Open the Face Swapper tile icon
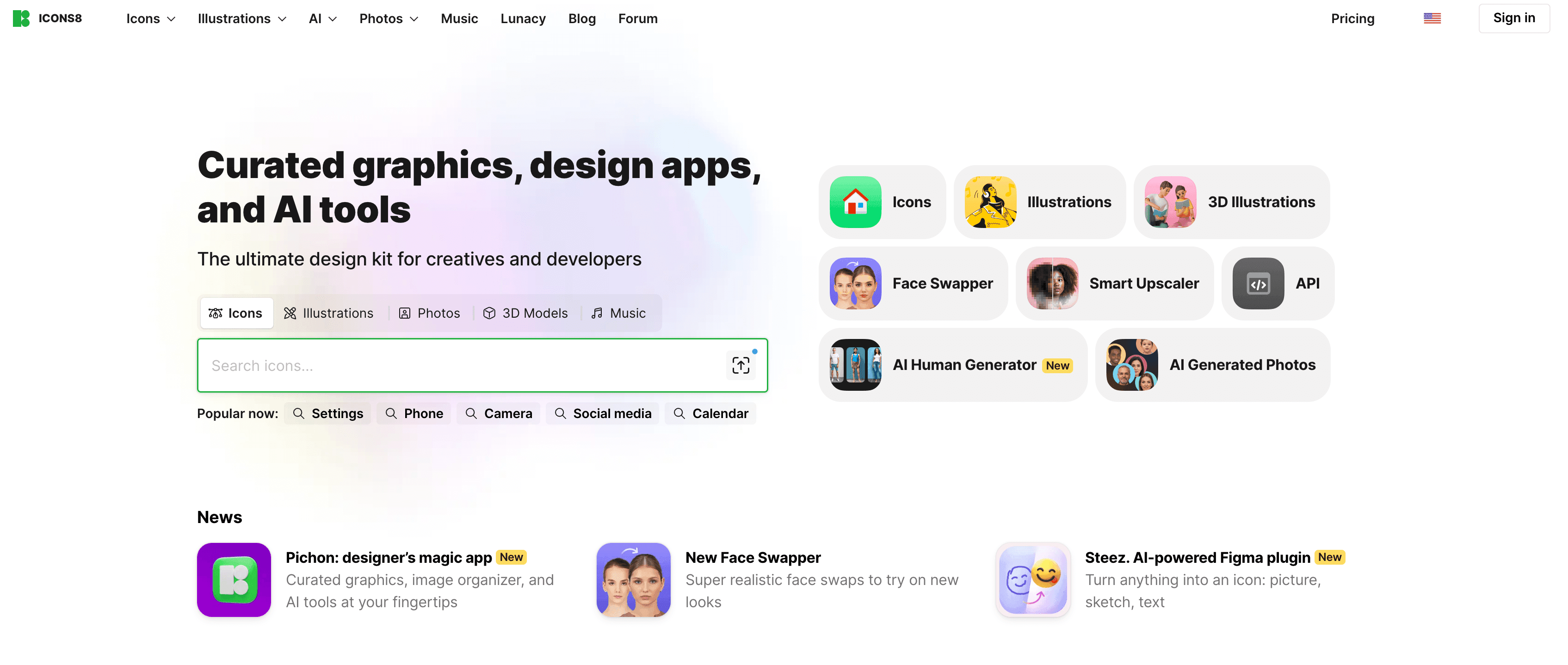 coord(855,283)
